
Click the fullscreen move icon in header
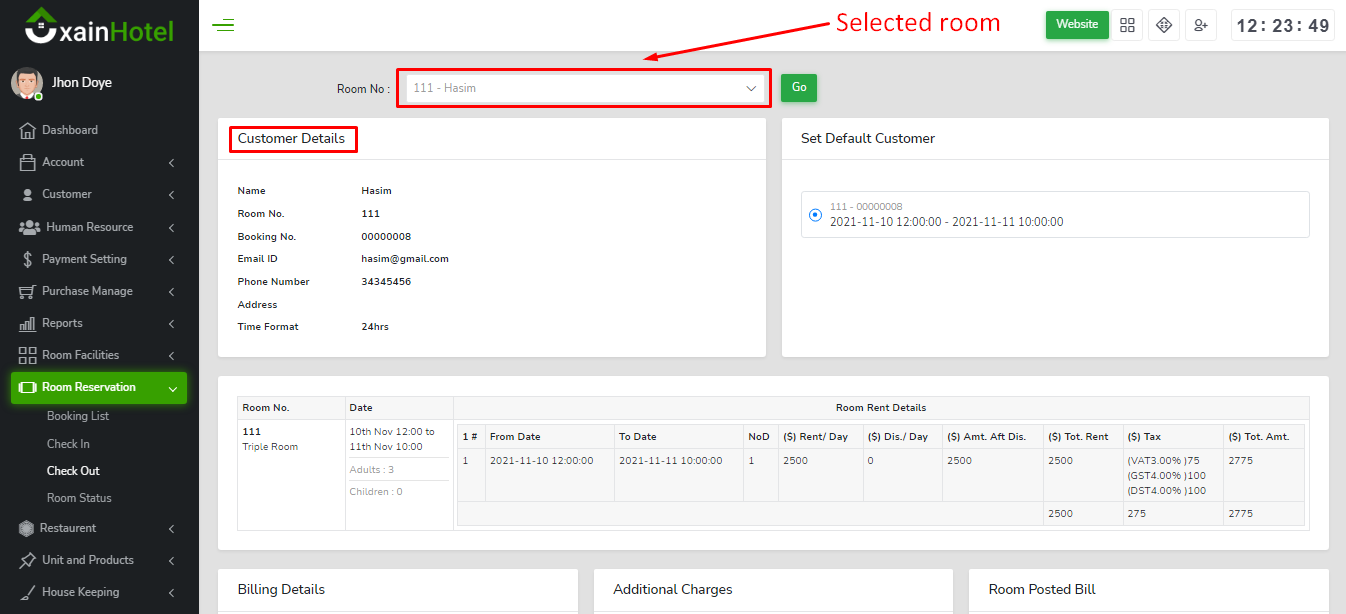click(1164, 25)
